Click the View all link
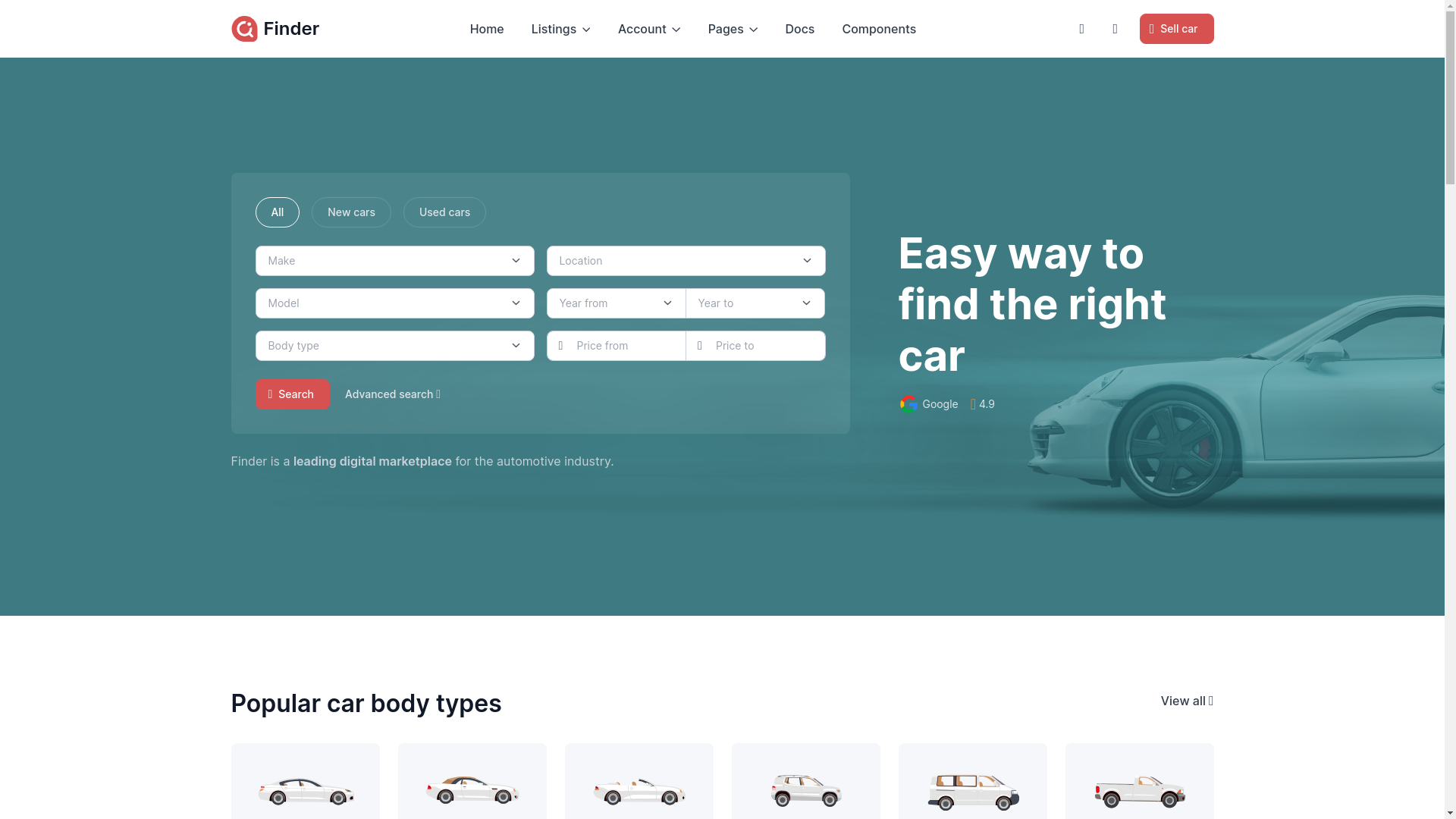The height and width of the screenshot is (819, 1456). [x=1187, y=701]
